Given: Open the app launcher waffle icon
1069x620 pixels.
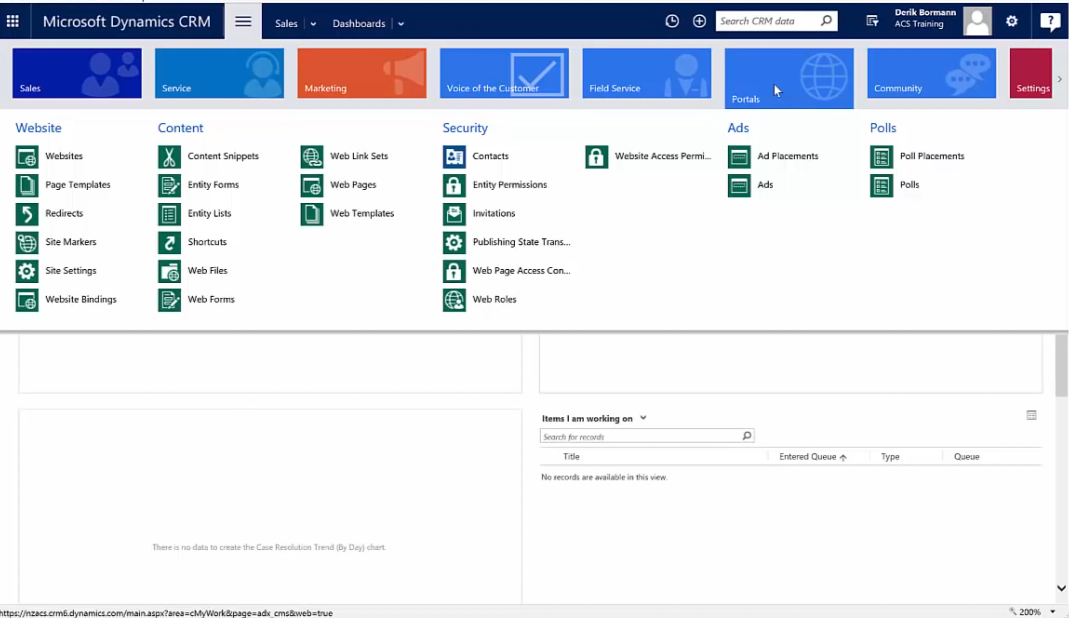Looking at the screenshot, I should pyautogui.click(x=13, y=21).
